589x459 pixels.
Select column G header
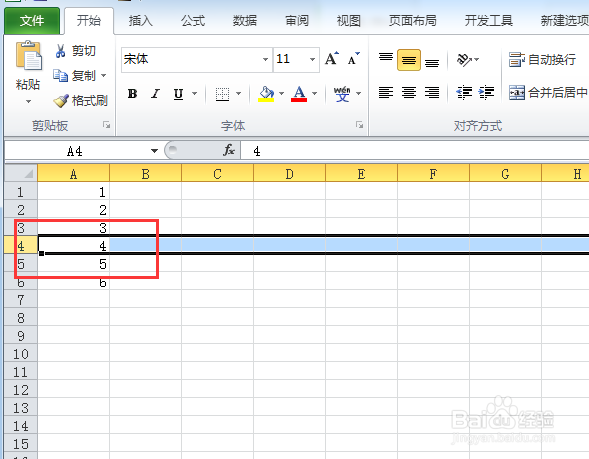coord(505,174)
